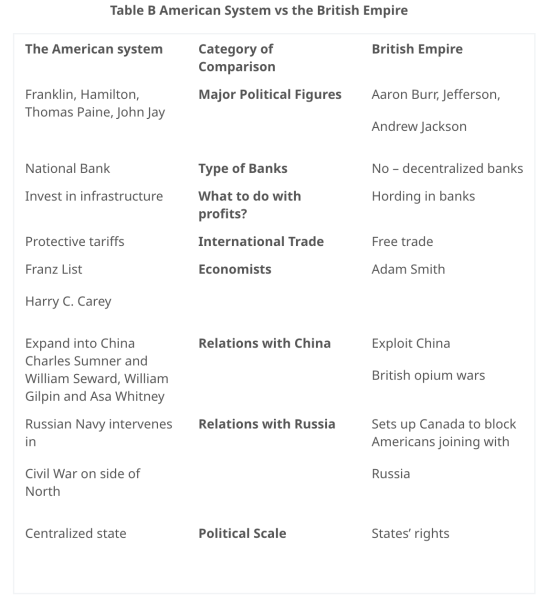Select 'Invest in infrastructure' text
The height and width of the screenshot is (600, 548).
(x=94, y=196)
